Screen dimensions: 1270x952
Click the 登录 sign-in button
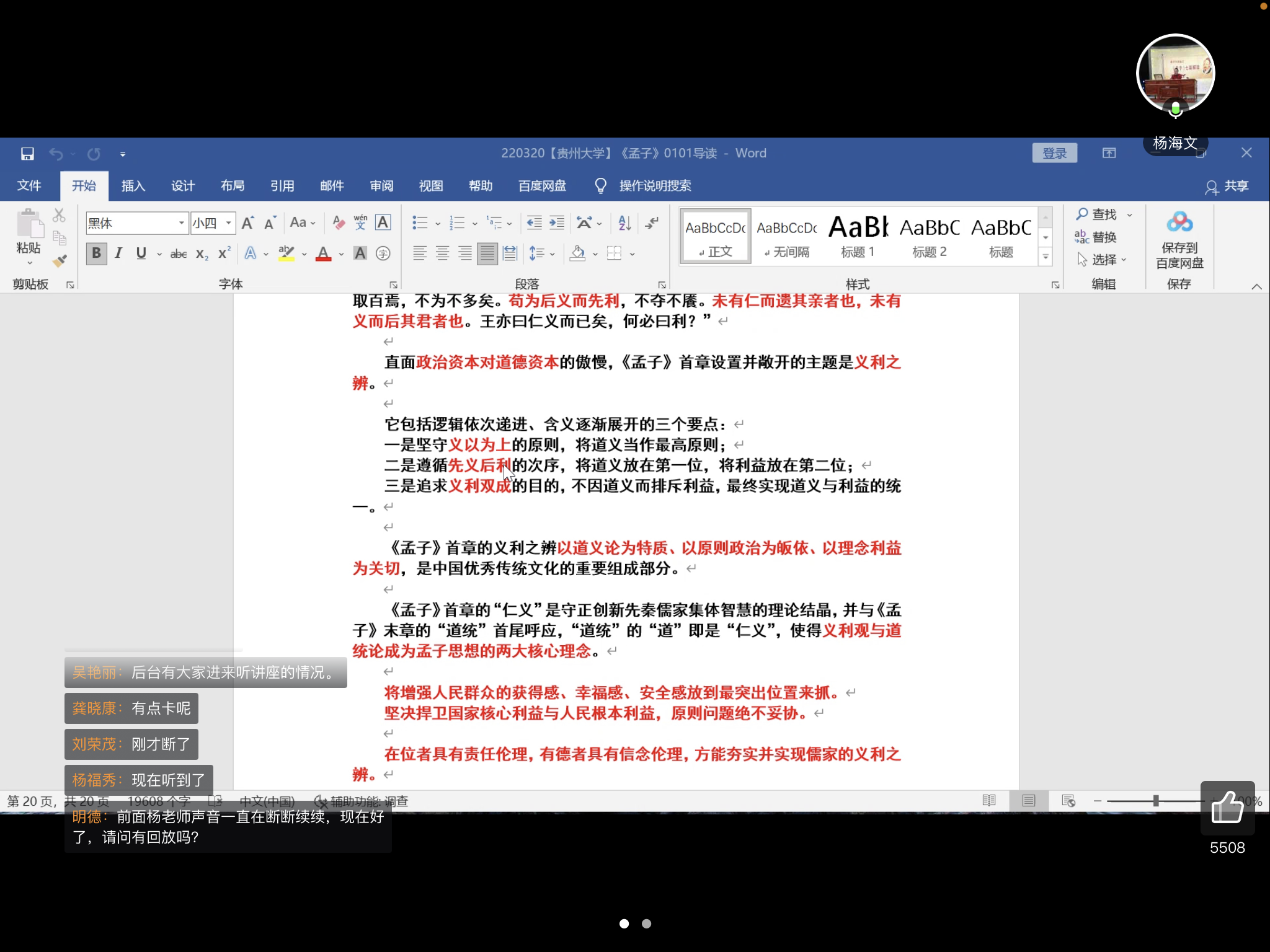point(1054,153)
